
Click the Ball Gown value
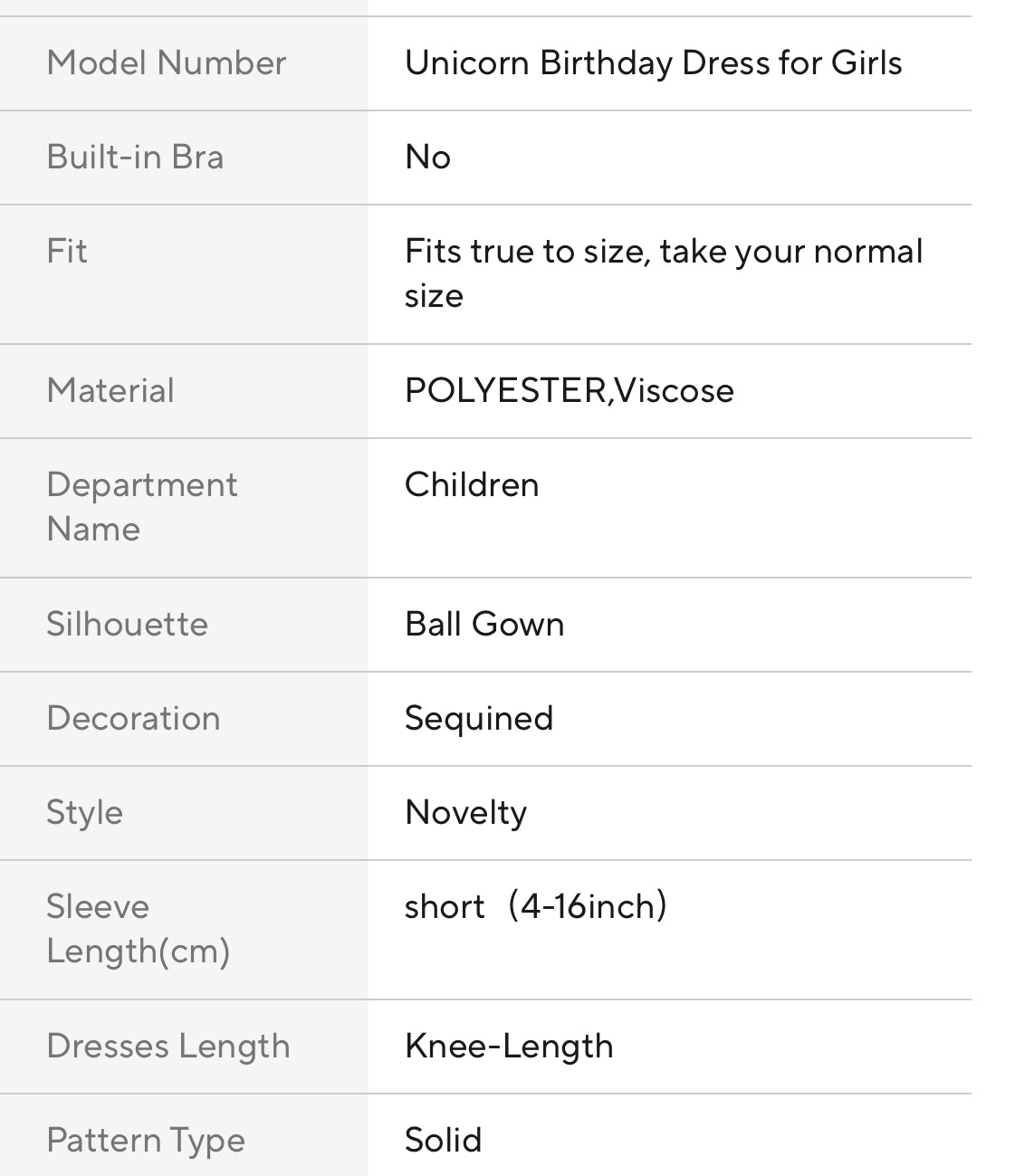pyautogui.click(x=484, y=625)
